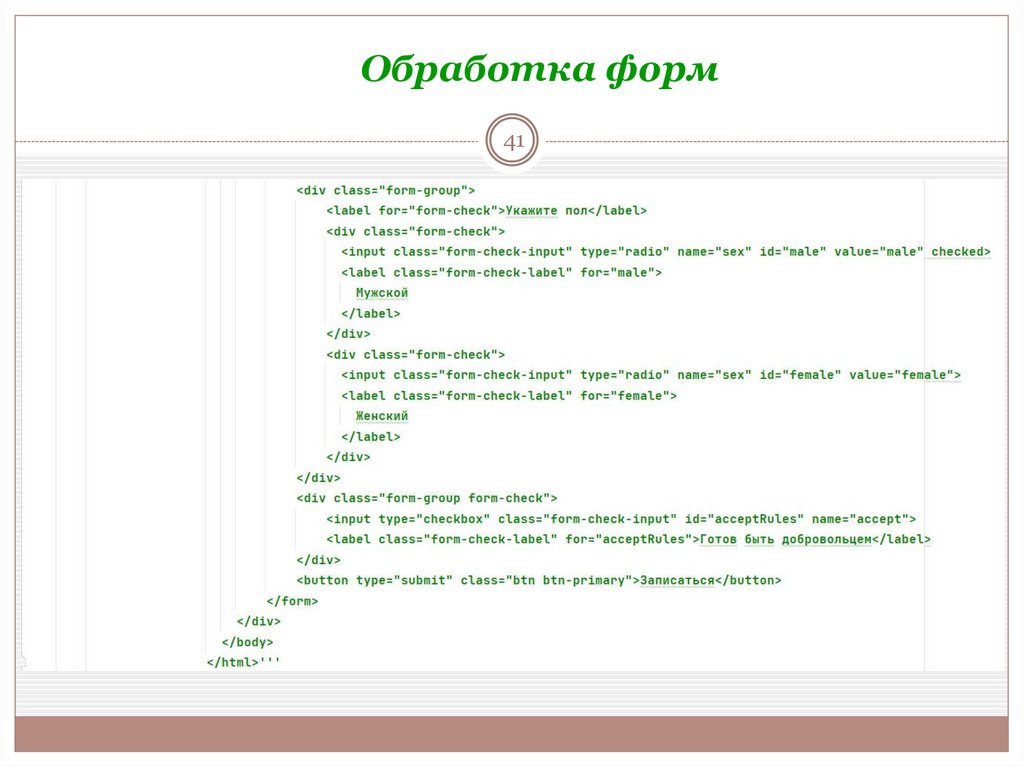Screen dimensions: 1024x767
Task: Click the closing </html>''' line
Action: 244,662
